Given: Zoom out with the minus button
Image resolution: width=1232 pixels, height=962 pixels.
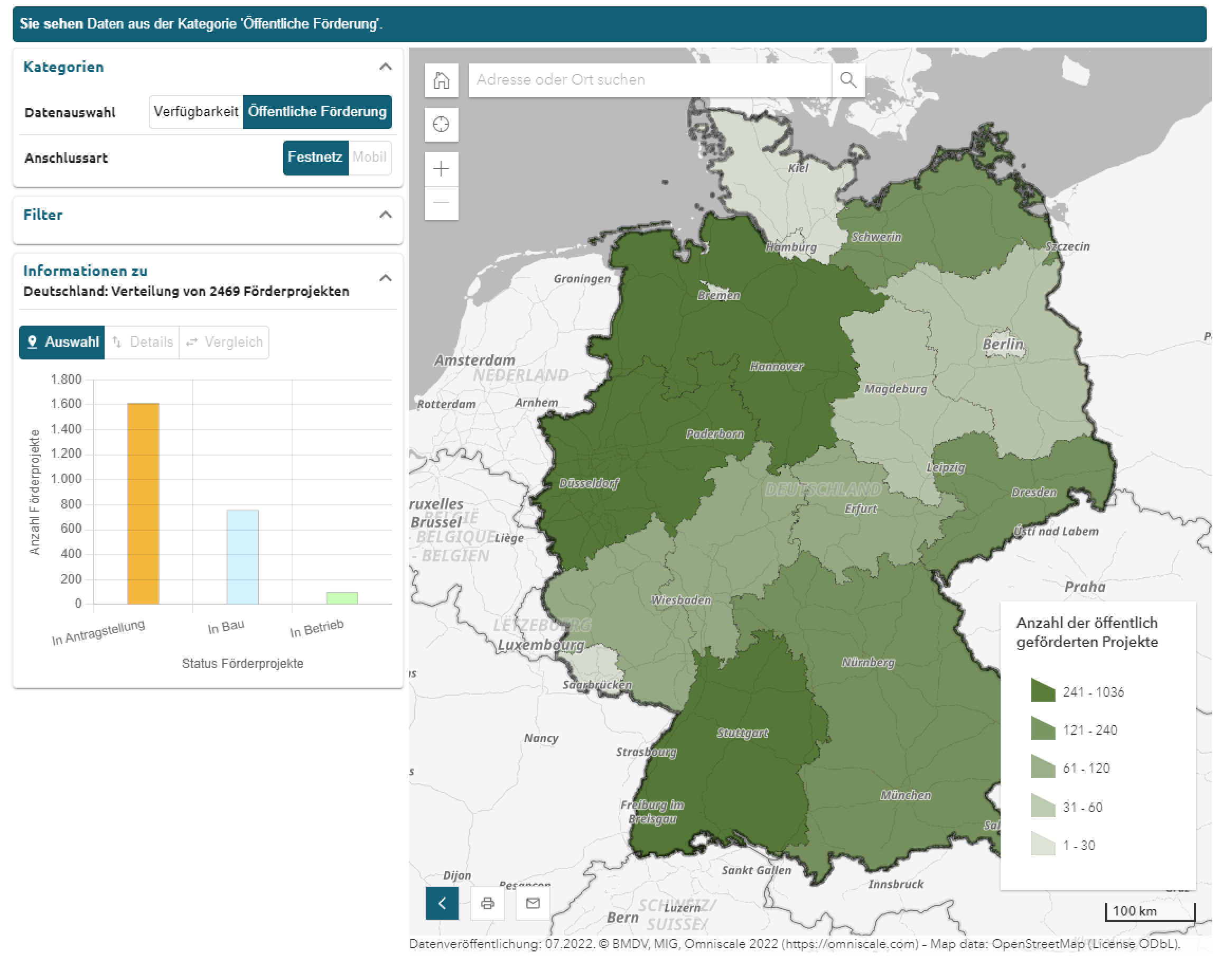Looking at the screenshot, I should (441, 202).
